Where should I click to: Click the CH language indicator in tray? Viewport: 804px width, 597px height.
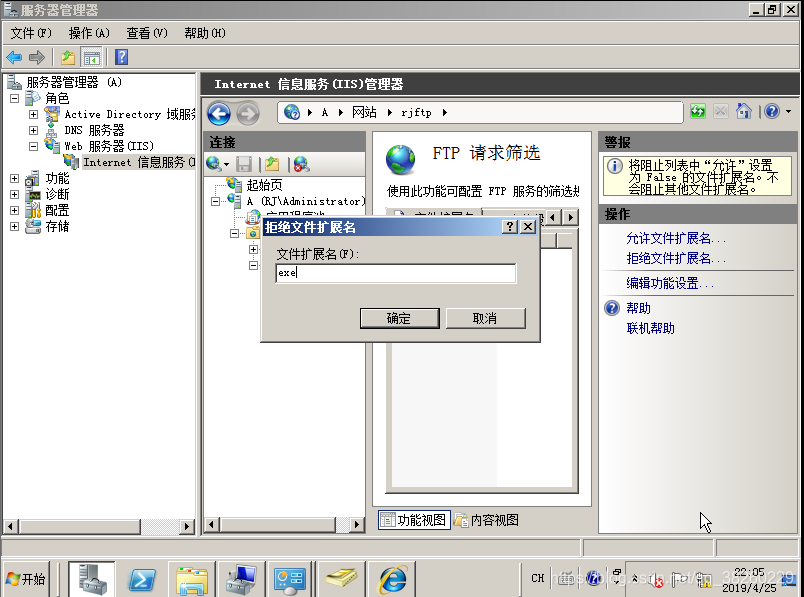[x=537, y=578]
